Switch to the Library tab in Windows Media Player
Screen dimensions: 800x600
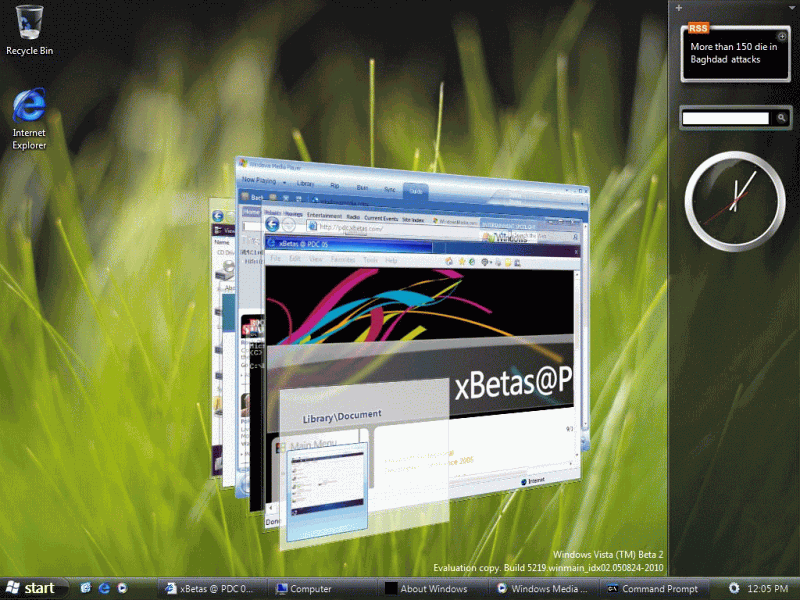[306, 183]
